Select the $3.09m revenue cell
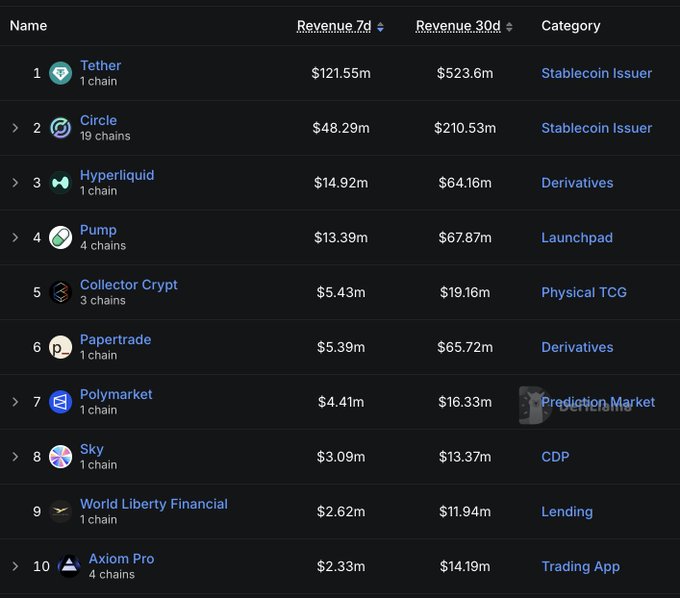Image resolution: width=680 pixels, height=598 pixels. pos(341,457)
